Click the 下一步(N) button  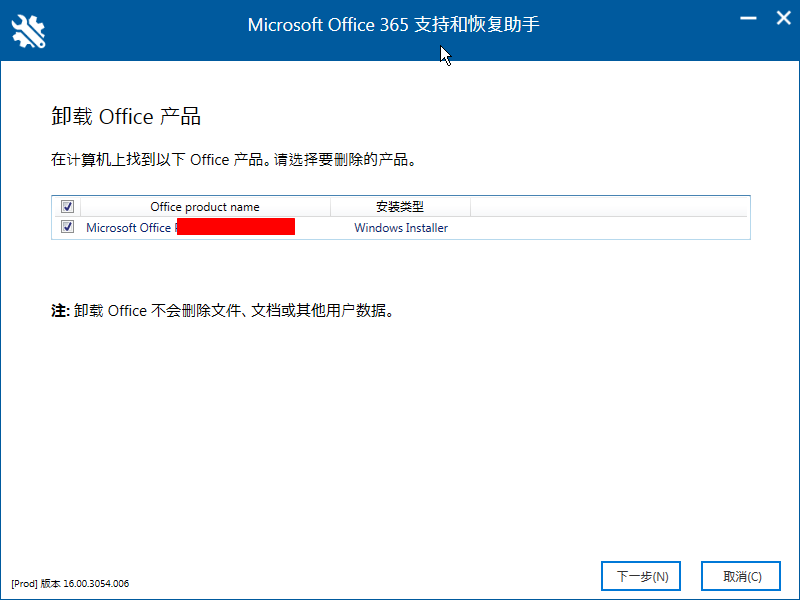coord(641,576)
